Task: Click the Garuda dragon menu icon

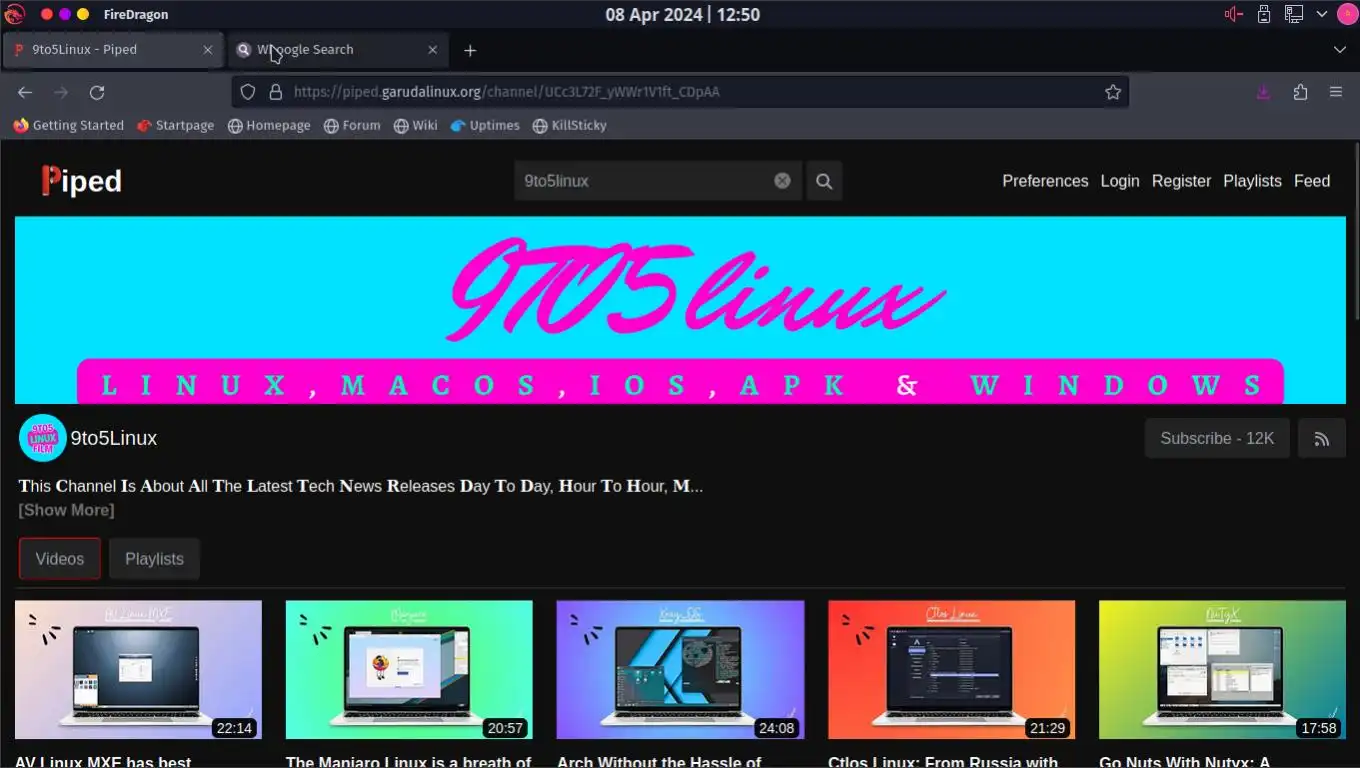Action: 14,14
